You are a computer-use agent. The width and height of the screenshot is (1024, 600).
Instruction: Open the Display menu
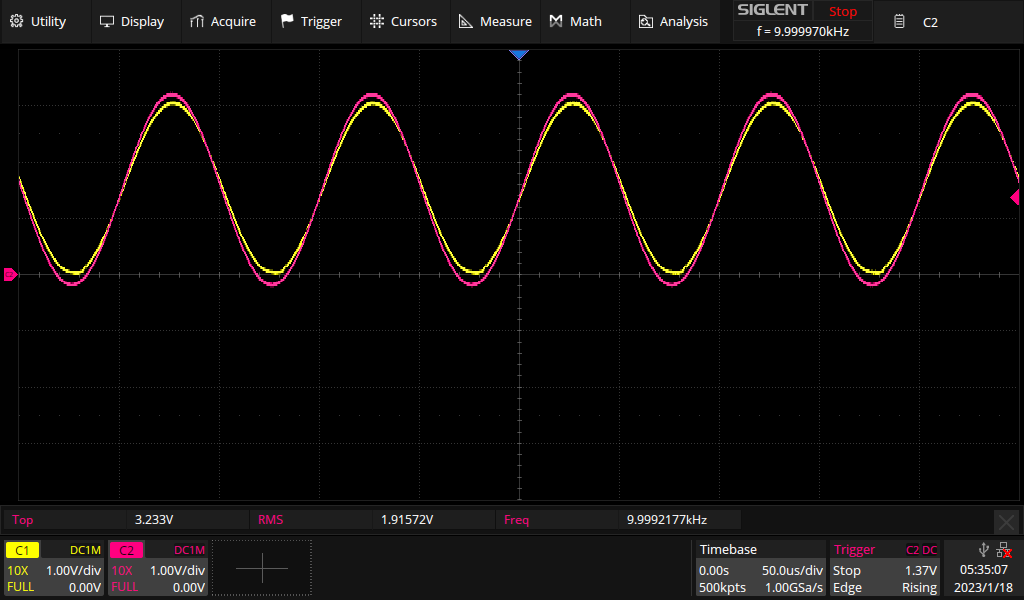[131, 22]
